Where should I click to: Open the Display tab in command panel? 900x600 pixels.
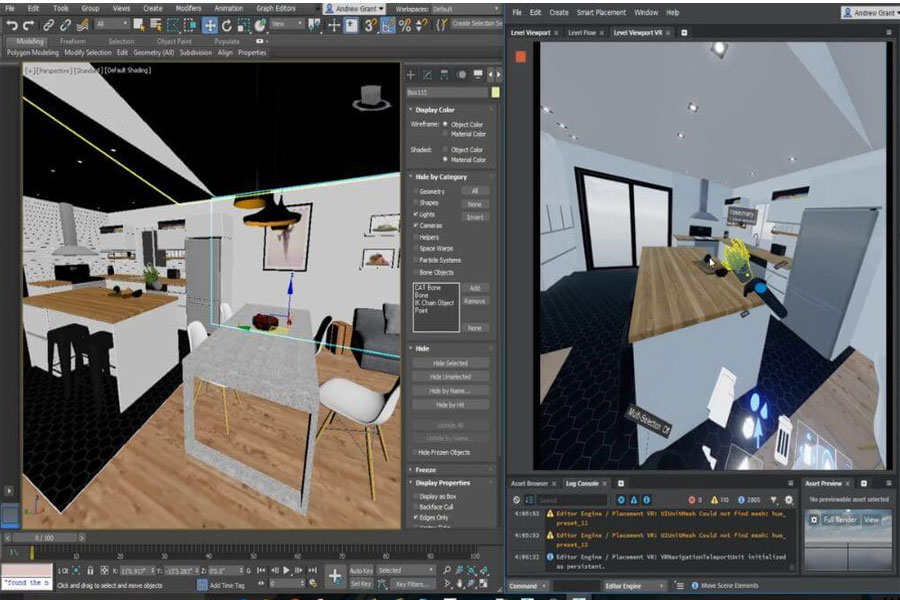click(478, 75)
